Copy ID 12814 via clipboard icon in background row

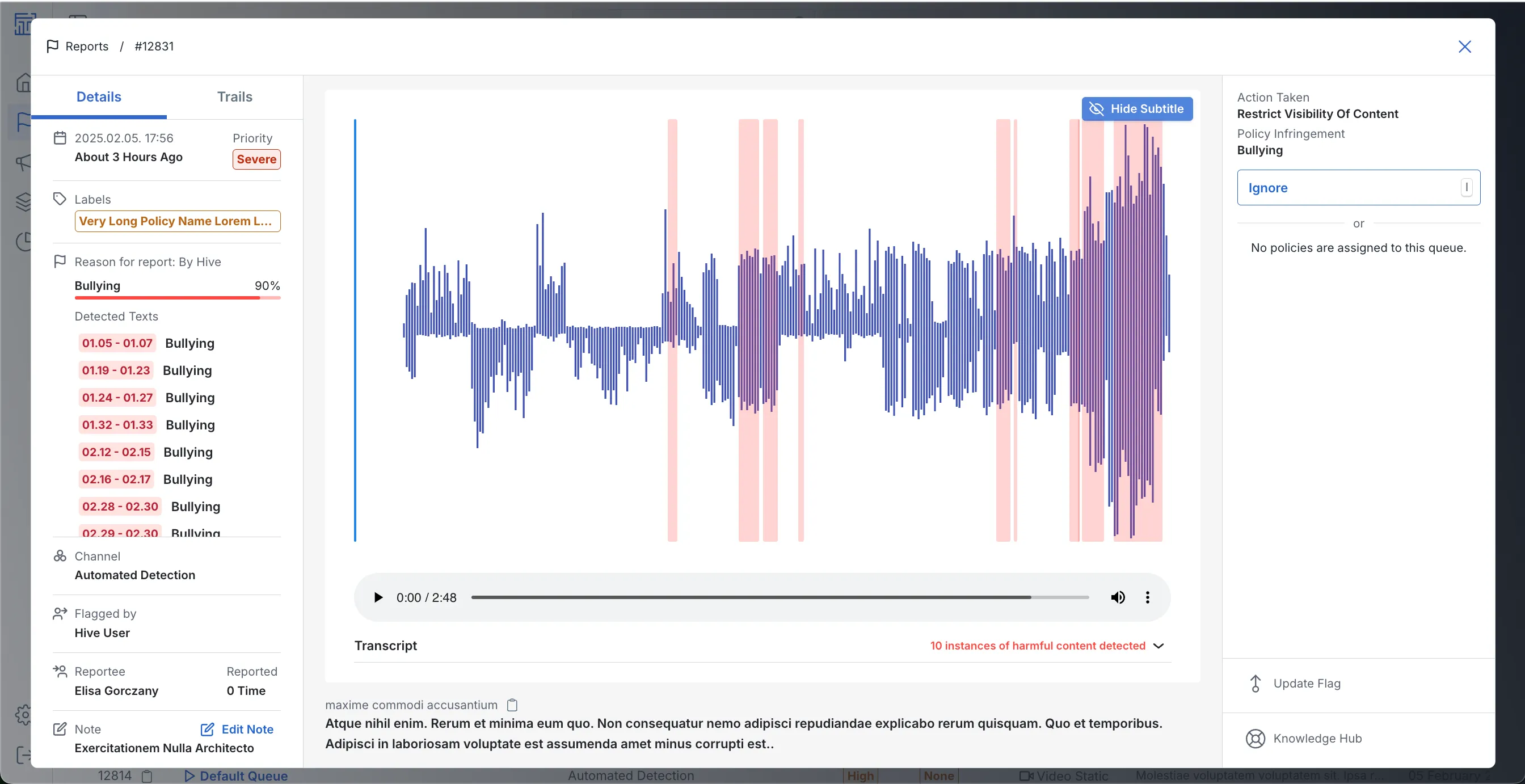pos(147,775)
